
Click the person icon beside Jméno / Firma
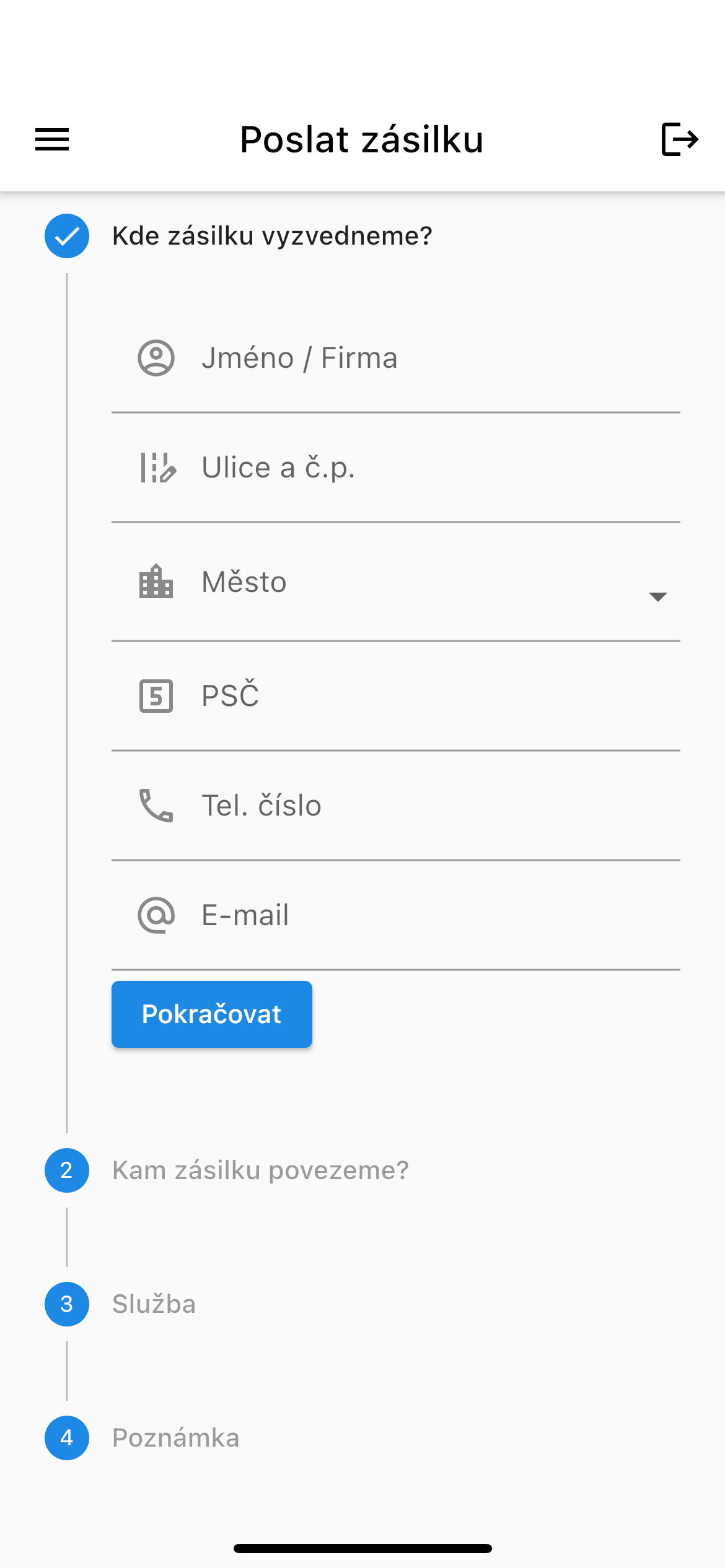click(156, 358)
